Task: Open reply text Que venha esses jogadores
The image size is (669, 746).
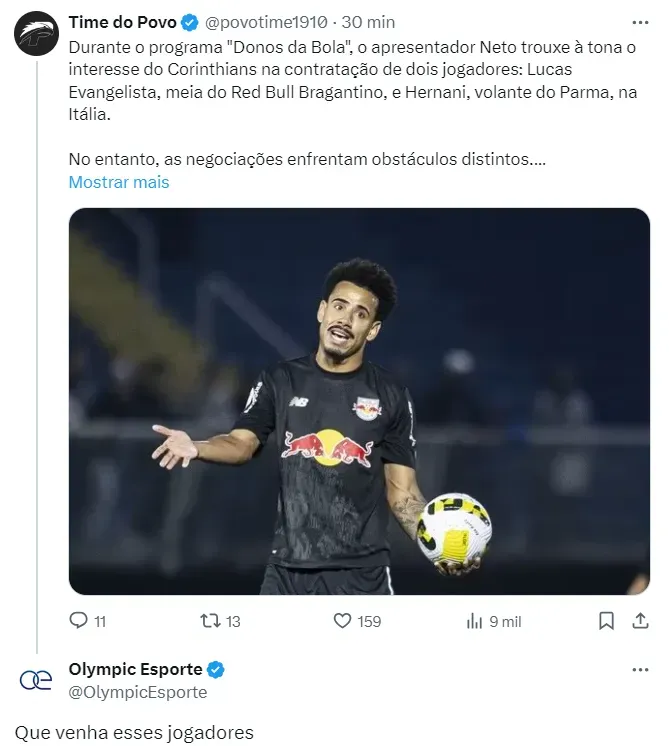Action: (x=134, y=733)
